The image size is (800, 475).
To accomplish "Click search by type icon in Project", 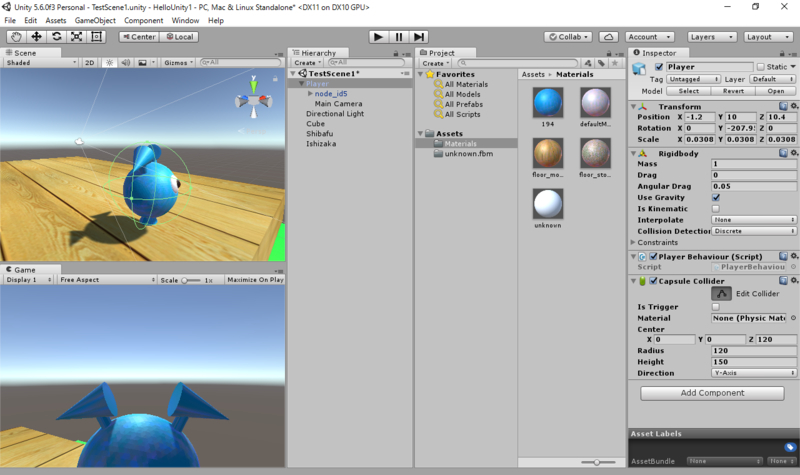I will pos(588,63).
